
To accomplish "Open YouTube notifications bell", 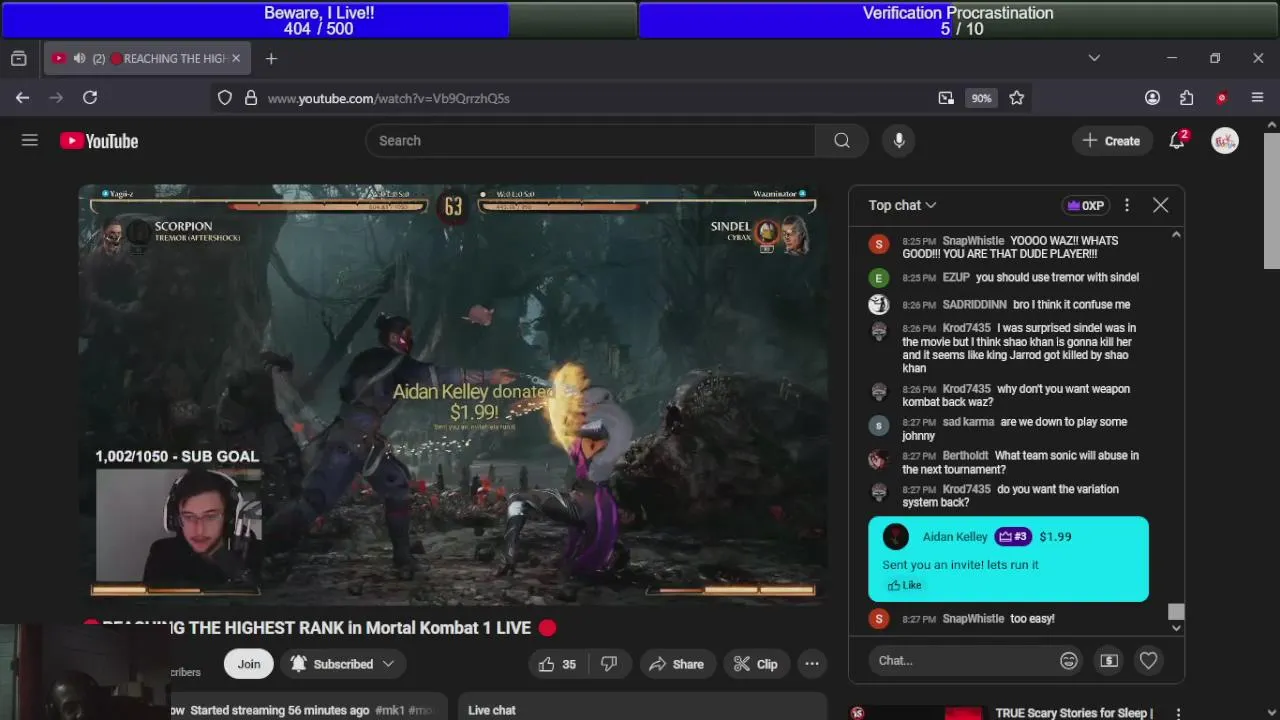I will [x=1177, y=141].
